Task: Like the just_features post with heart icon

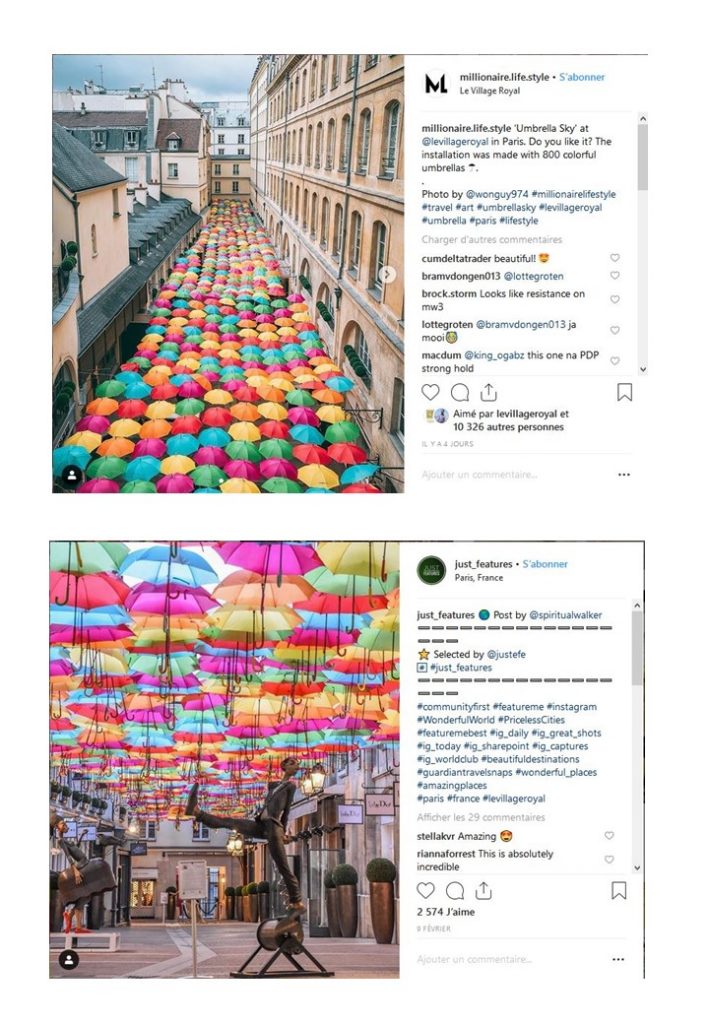Action: 426,891
